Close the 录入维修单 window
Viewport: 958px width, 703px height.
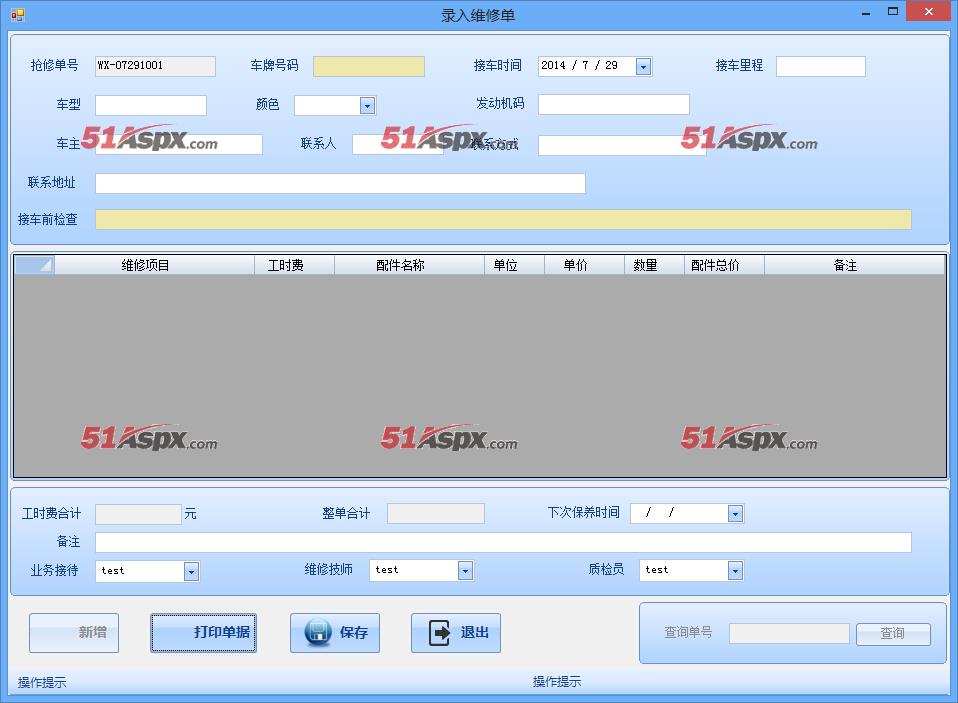tap(928, 12)
